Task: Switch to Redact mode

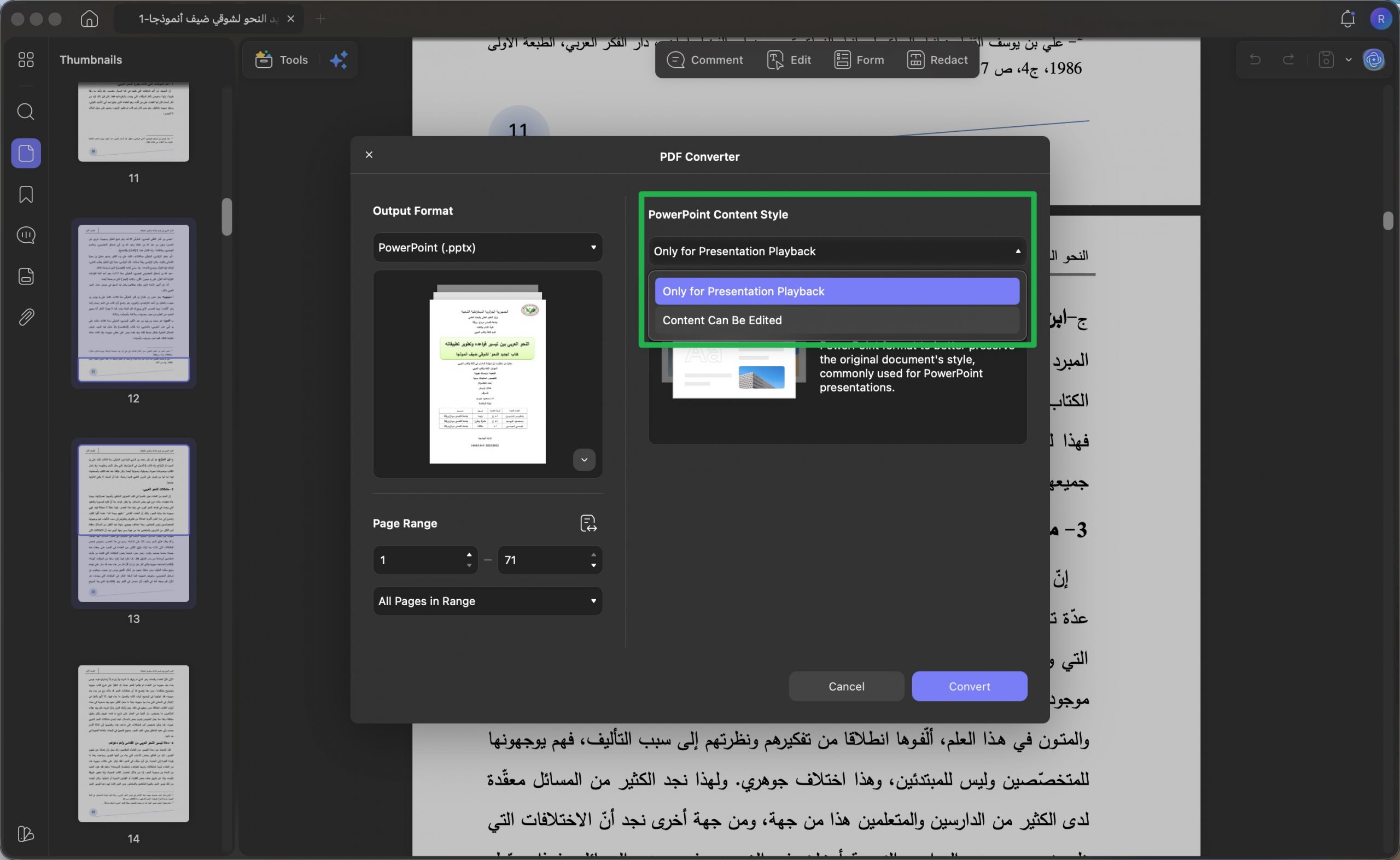Action: point(937,60)
